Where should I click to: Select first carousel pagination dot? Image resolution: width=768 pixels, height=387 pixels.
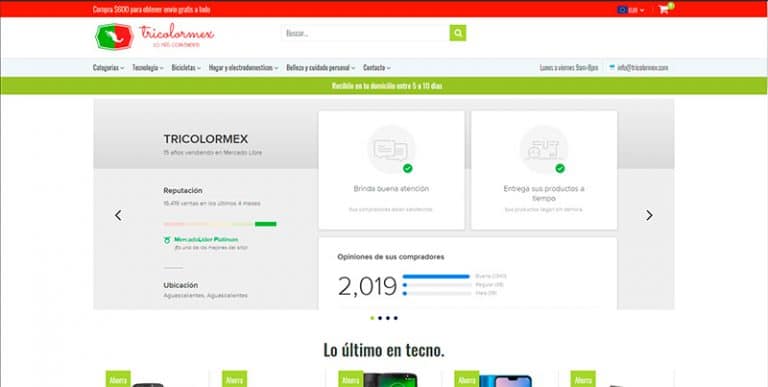coord(372,318)
